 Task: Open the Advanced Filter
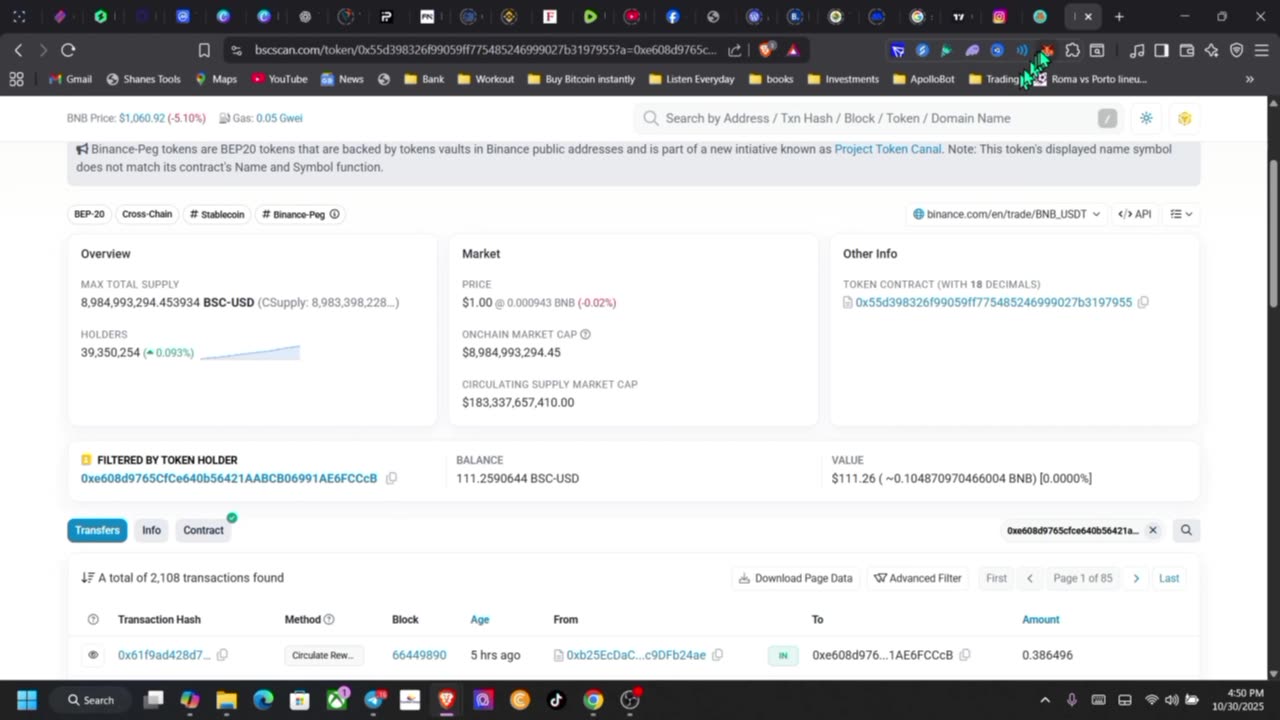tap(917, 578)
